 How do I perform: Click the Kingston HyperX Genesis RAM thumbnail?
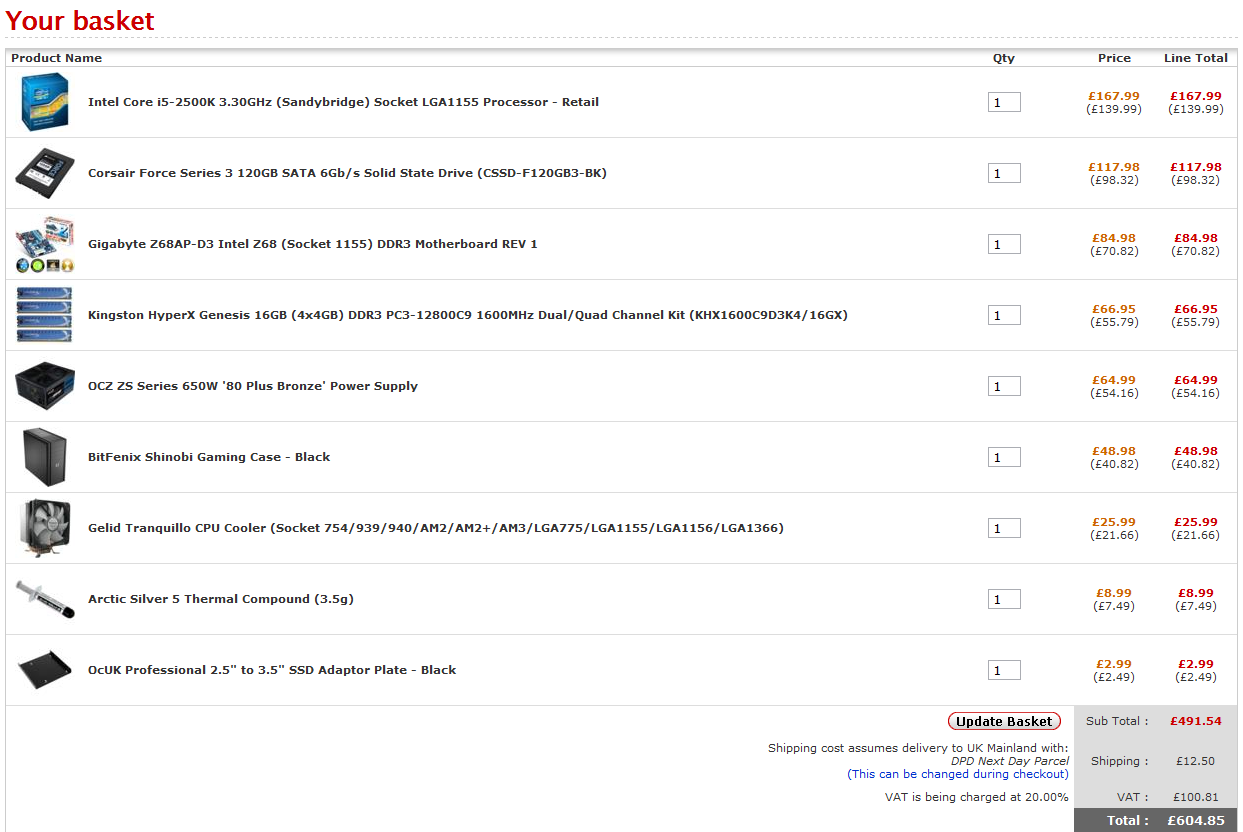point(45,315)
